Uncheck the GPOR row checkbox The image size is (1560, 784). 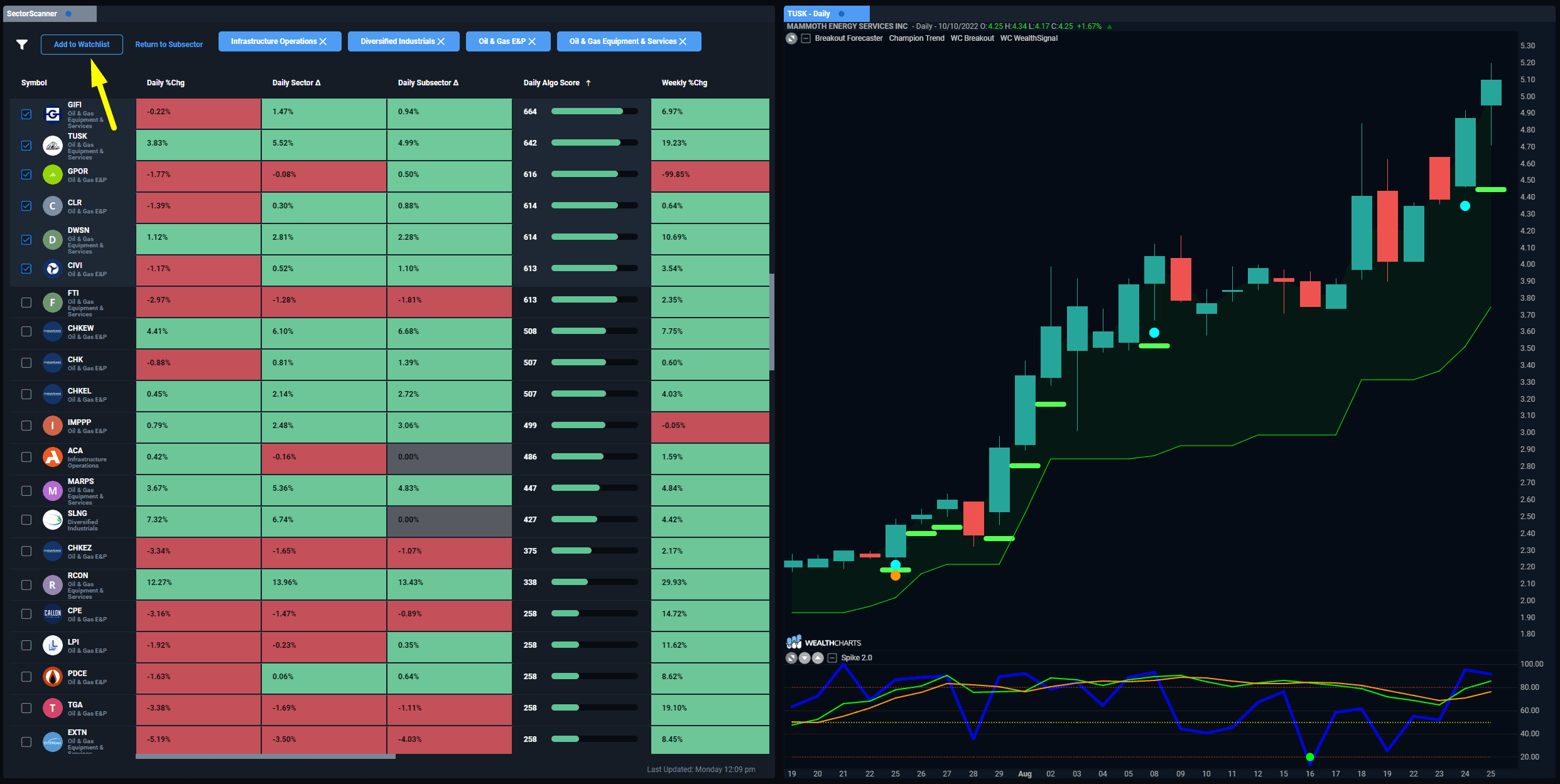26,175
